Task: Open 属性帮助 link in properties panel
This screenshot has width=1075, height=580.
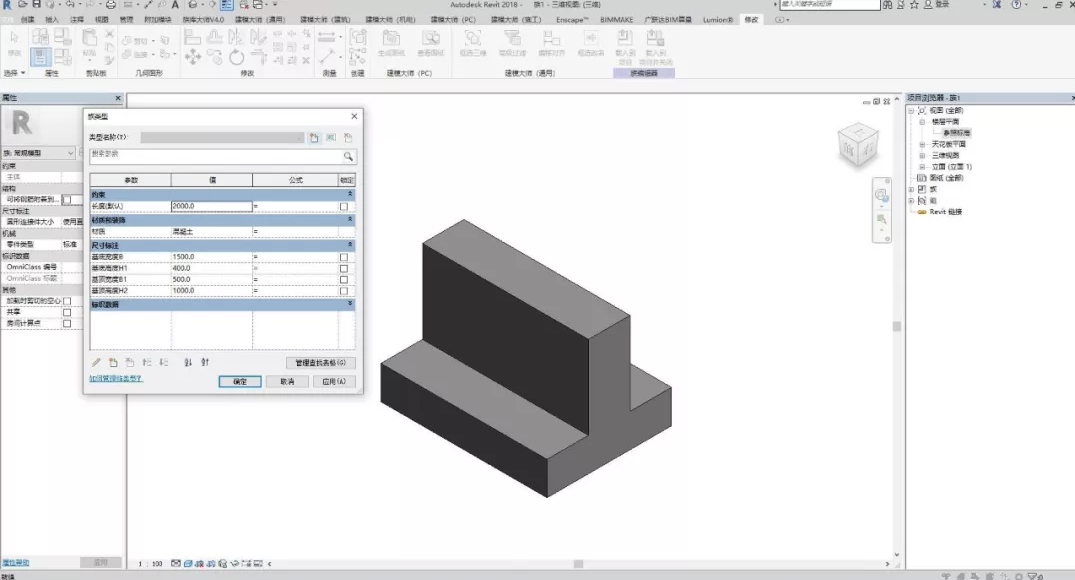Action: 16,562
